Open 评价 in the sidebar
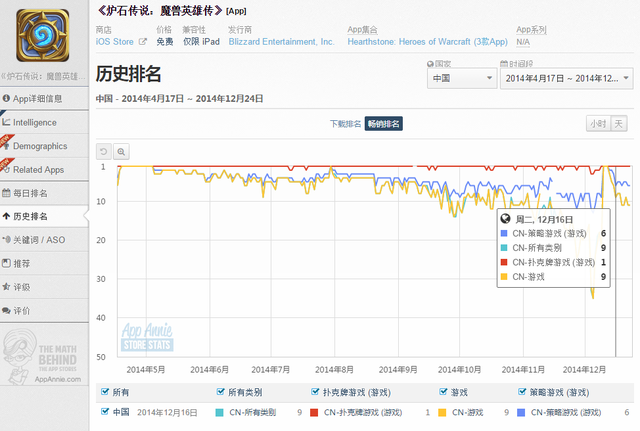 click(x=44, y=311)
